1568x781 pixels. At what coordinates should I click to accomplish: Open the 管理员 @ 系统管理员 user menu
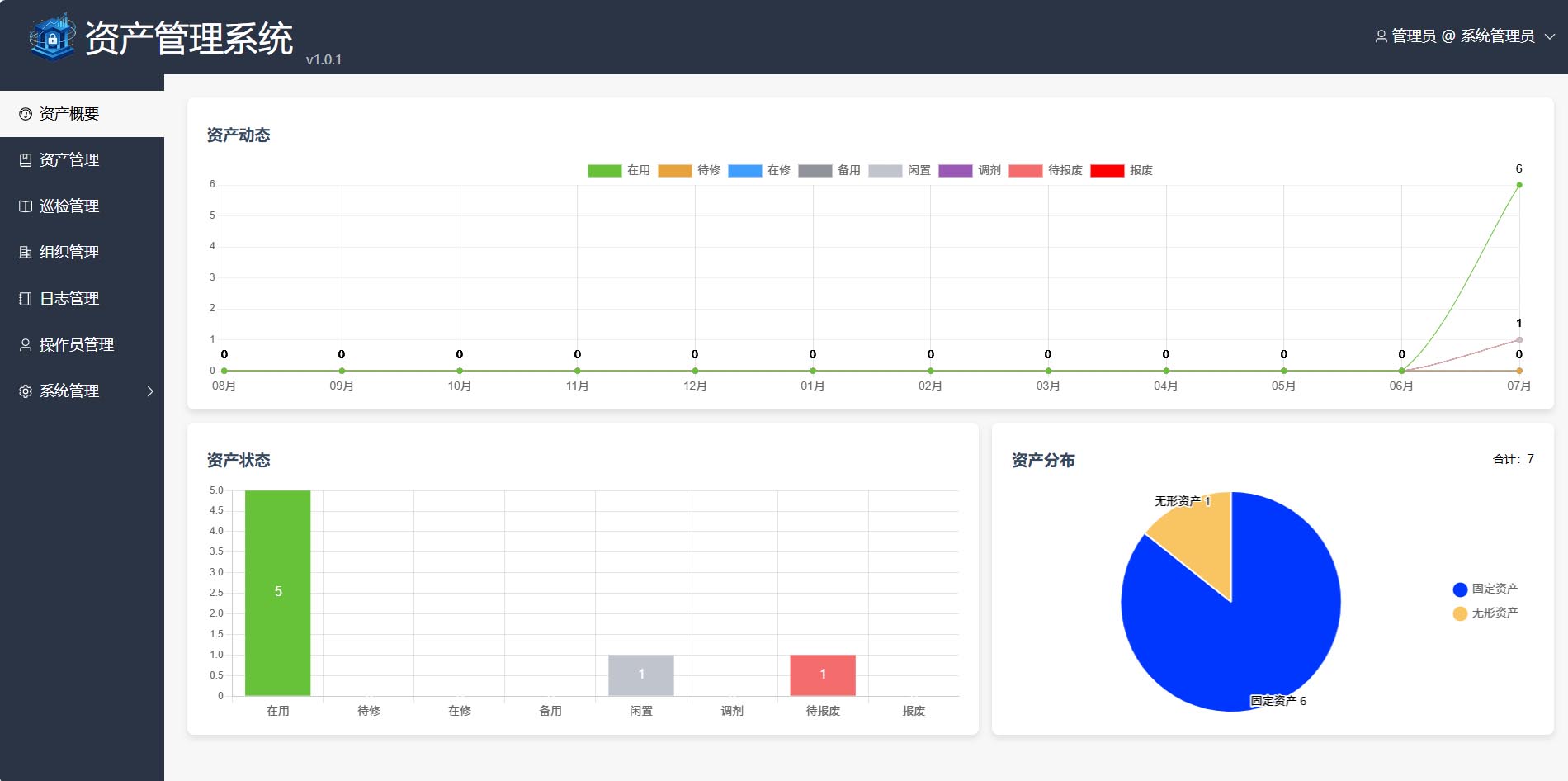(1464, 36)
